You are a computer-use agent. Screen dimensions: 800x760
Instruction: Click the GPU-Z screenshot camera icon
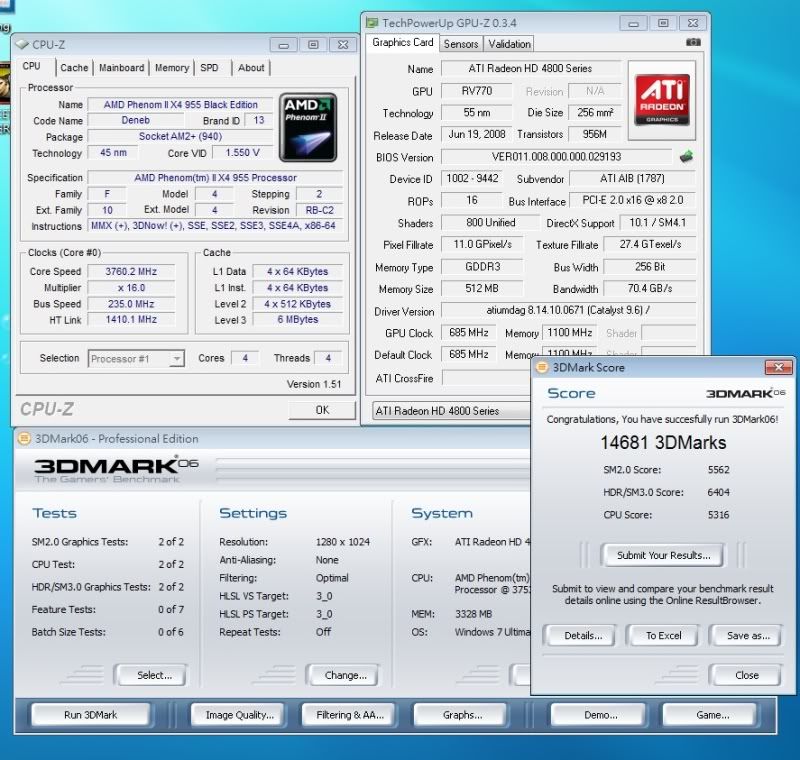pyautogui.click(x=693, y=42)
